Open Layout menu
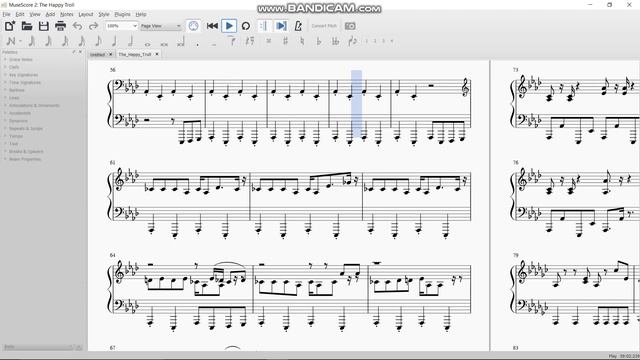Image resolution: width=640 pixels, height=360 pixels. point(86,14)
